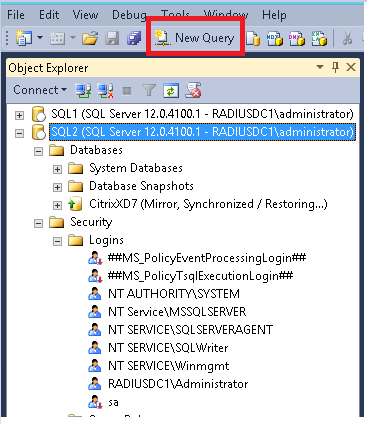Click the New Project toolbar icon
This screenshot has width=367, height=424.
[x=23, y=38]
